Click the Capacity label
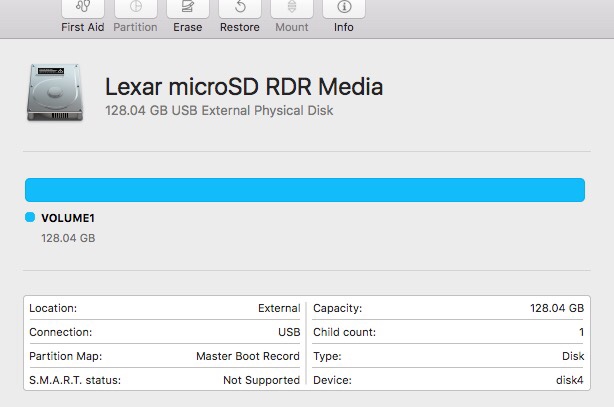 tap(338, 308)
